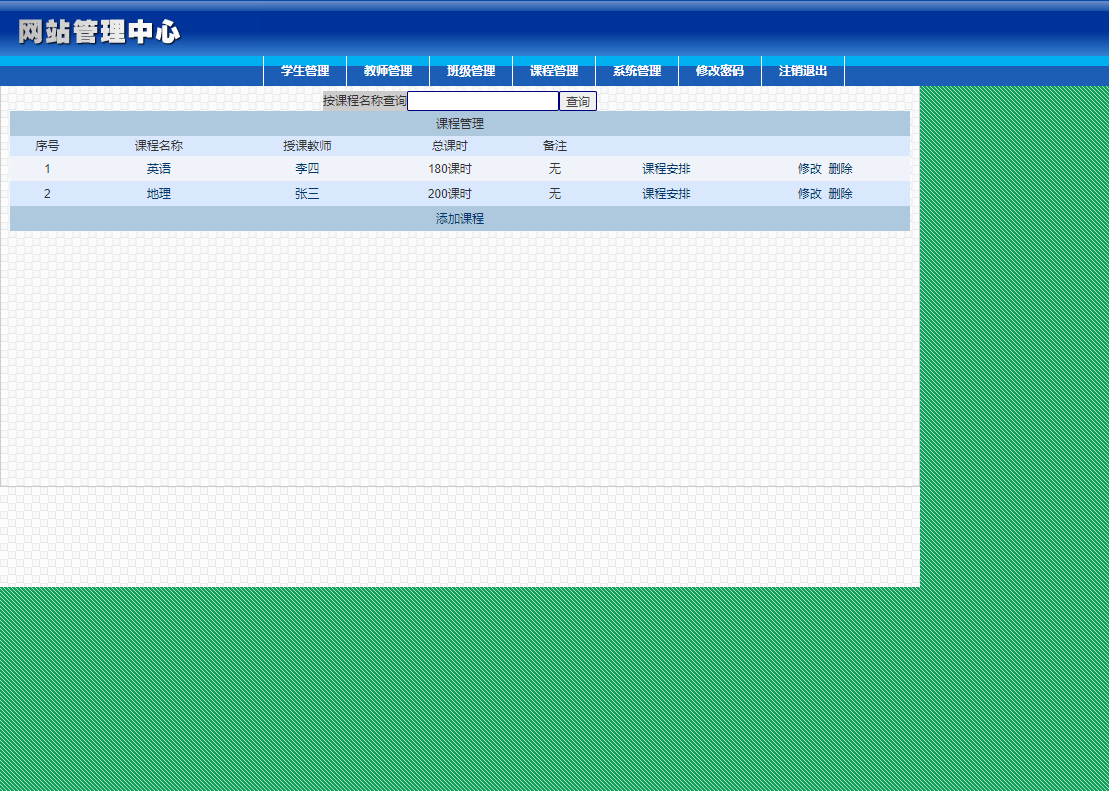Click teacher name 李四

pos(307,169)
